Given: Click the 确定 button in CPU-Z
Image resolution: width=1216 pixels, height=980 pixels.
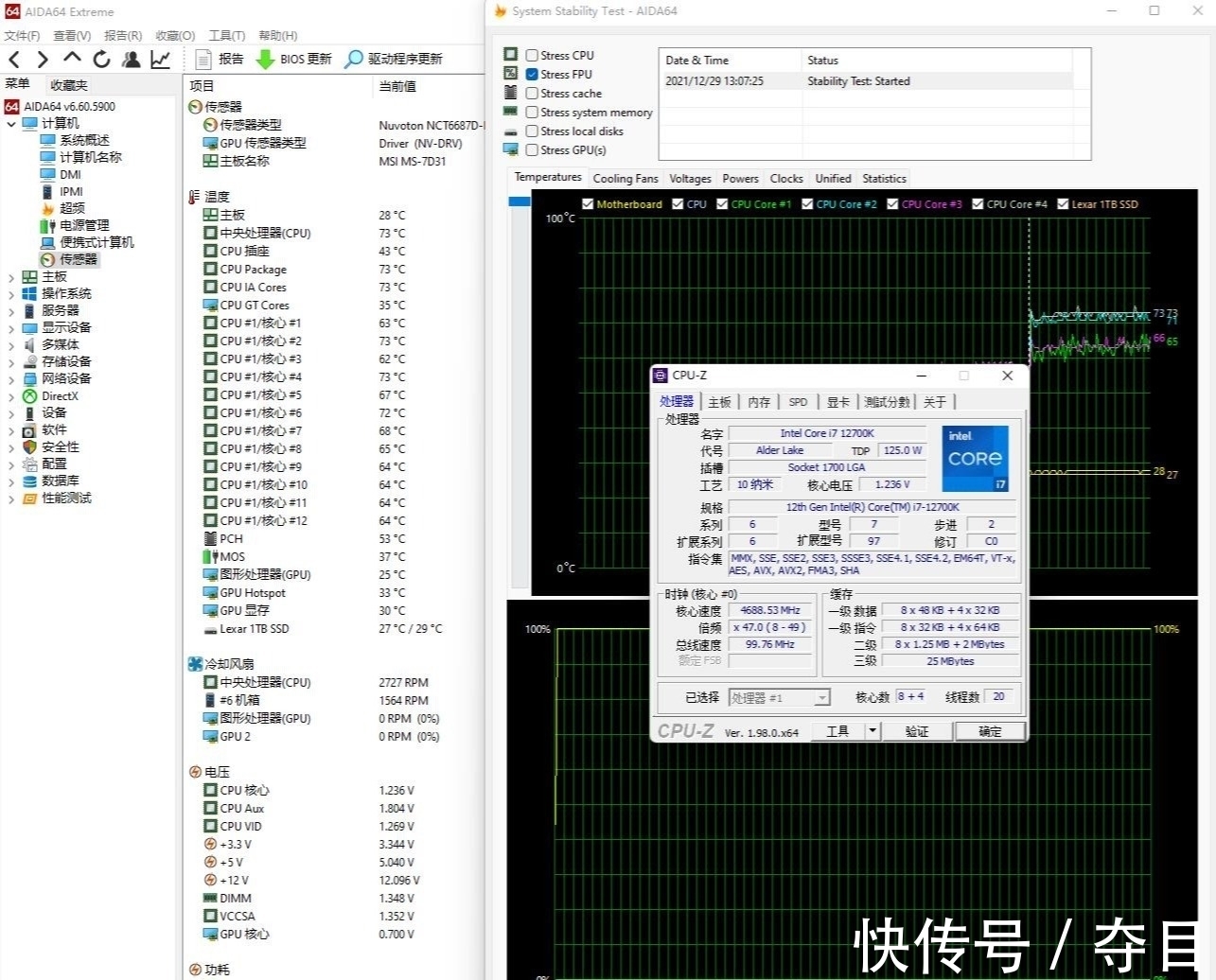Looking at the screenshot, I should 989,731.
